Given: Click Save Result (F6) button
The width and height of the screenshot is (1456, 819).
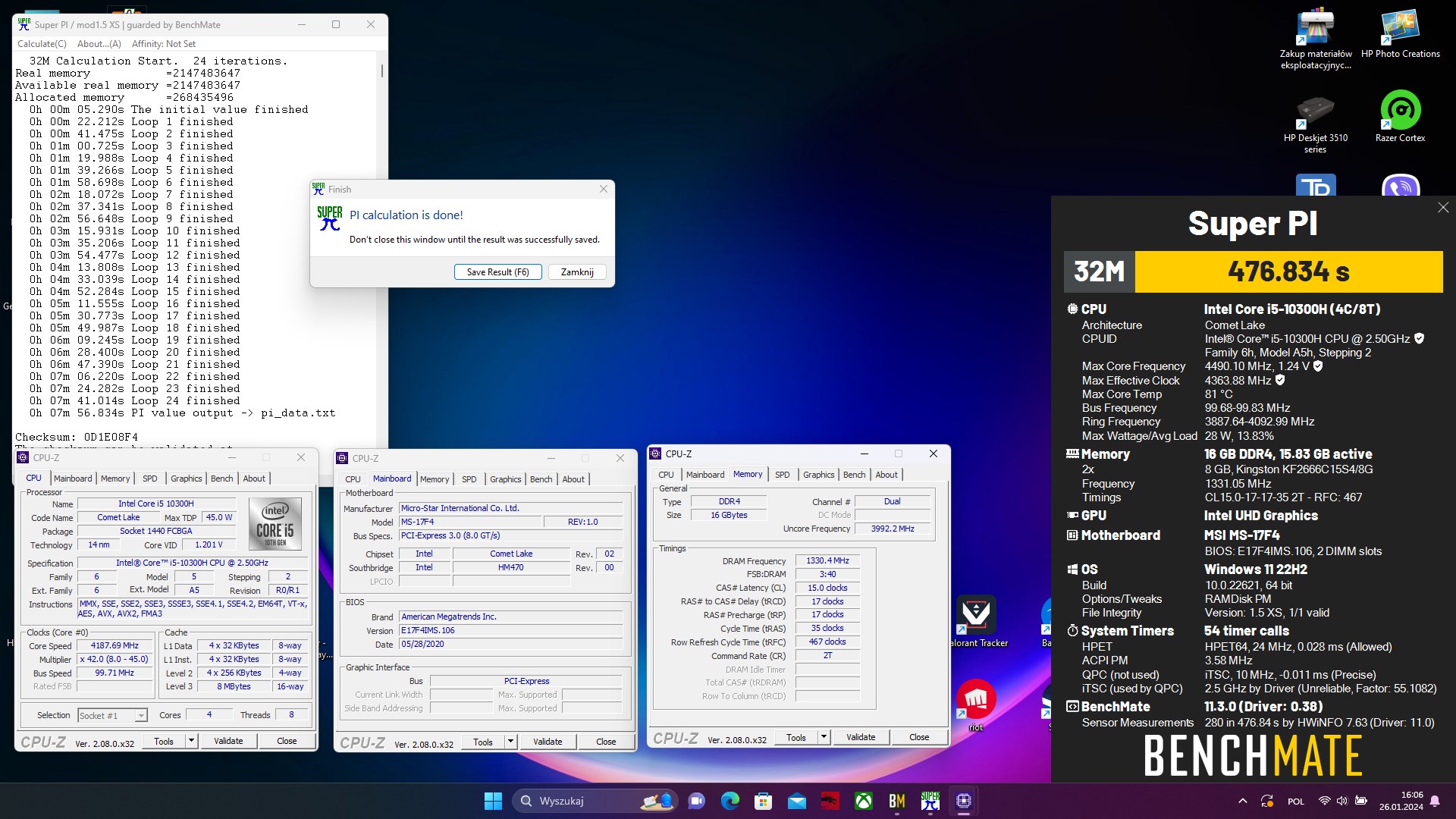Looking at the screenshot, I should pyautogui.click(x=498, y=272).
